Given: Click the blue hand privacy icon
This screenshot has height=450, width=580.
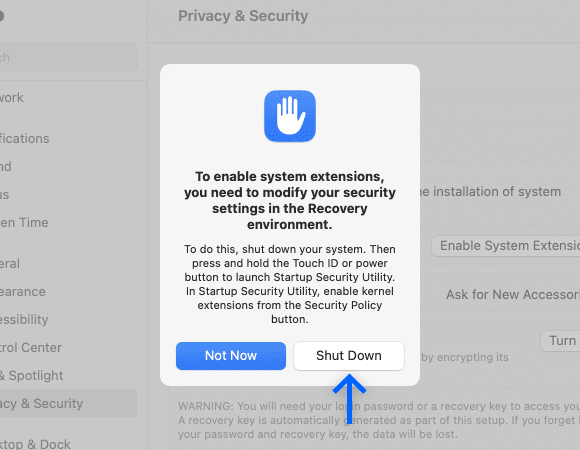Looking at the screenshot, I should [290, 116].
